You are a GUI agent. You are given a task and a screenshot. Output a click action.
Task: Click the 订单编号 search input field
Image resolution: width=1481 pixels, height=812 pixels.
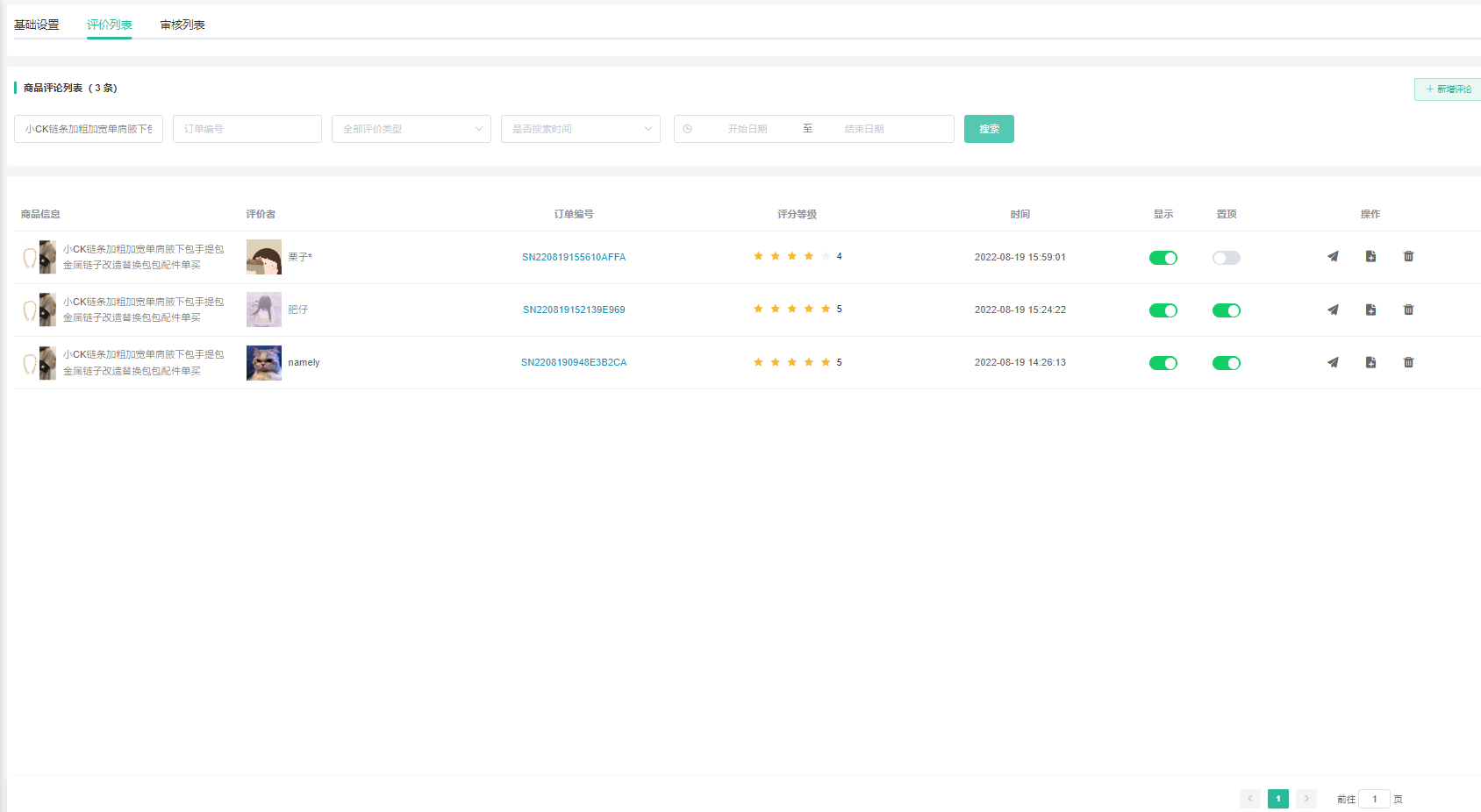tap(247, 129)
